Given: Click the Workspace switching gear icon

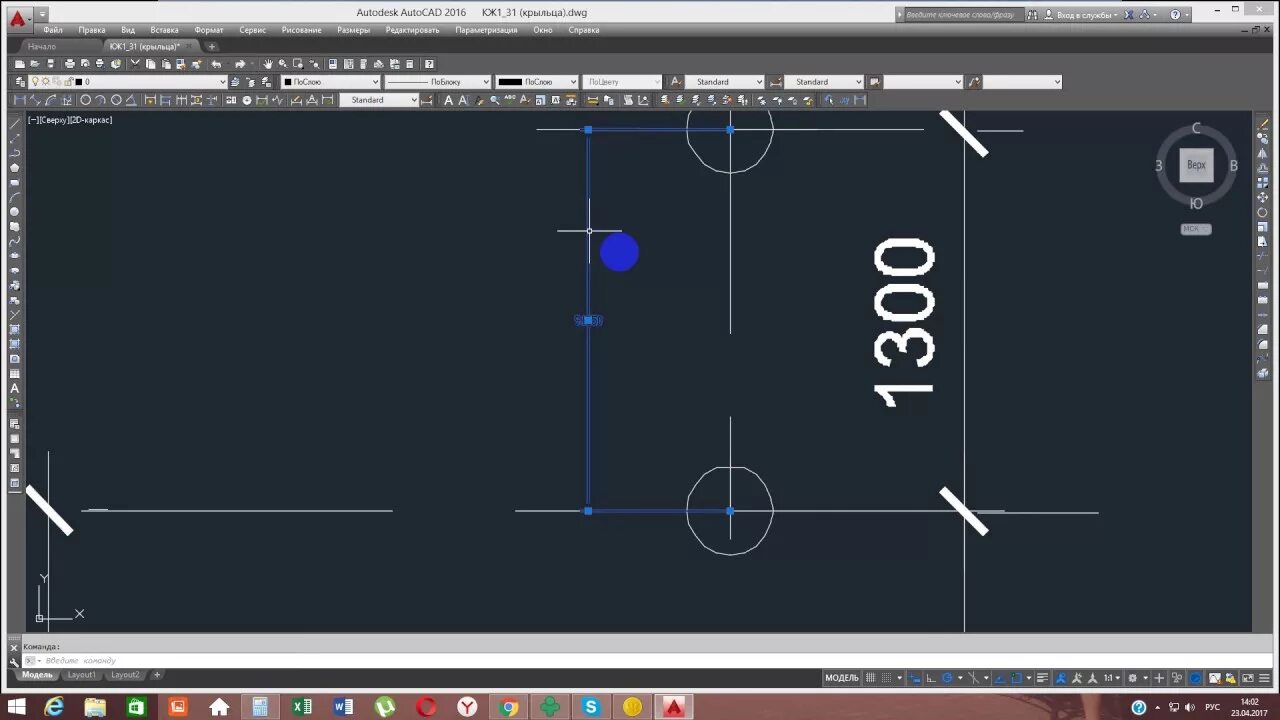Looking at the screenshot, I should (1132, 678).
